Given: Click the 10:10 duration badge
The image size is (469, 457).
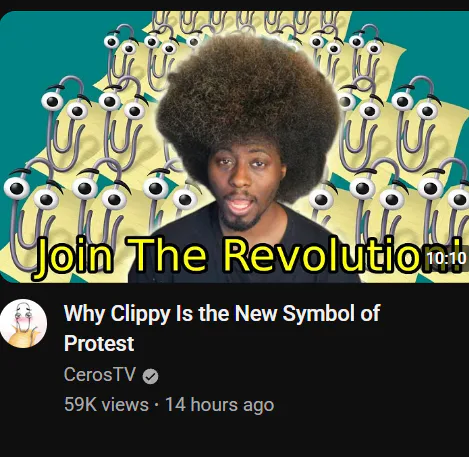Looking at the screenshot, I should [x=446, y=258].
